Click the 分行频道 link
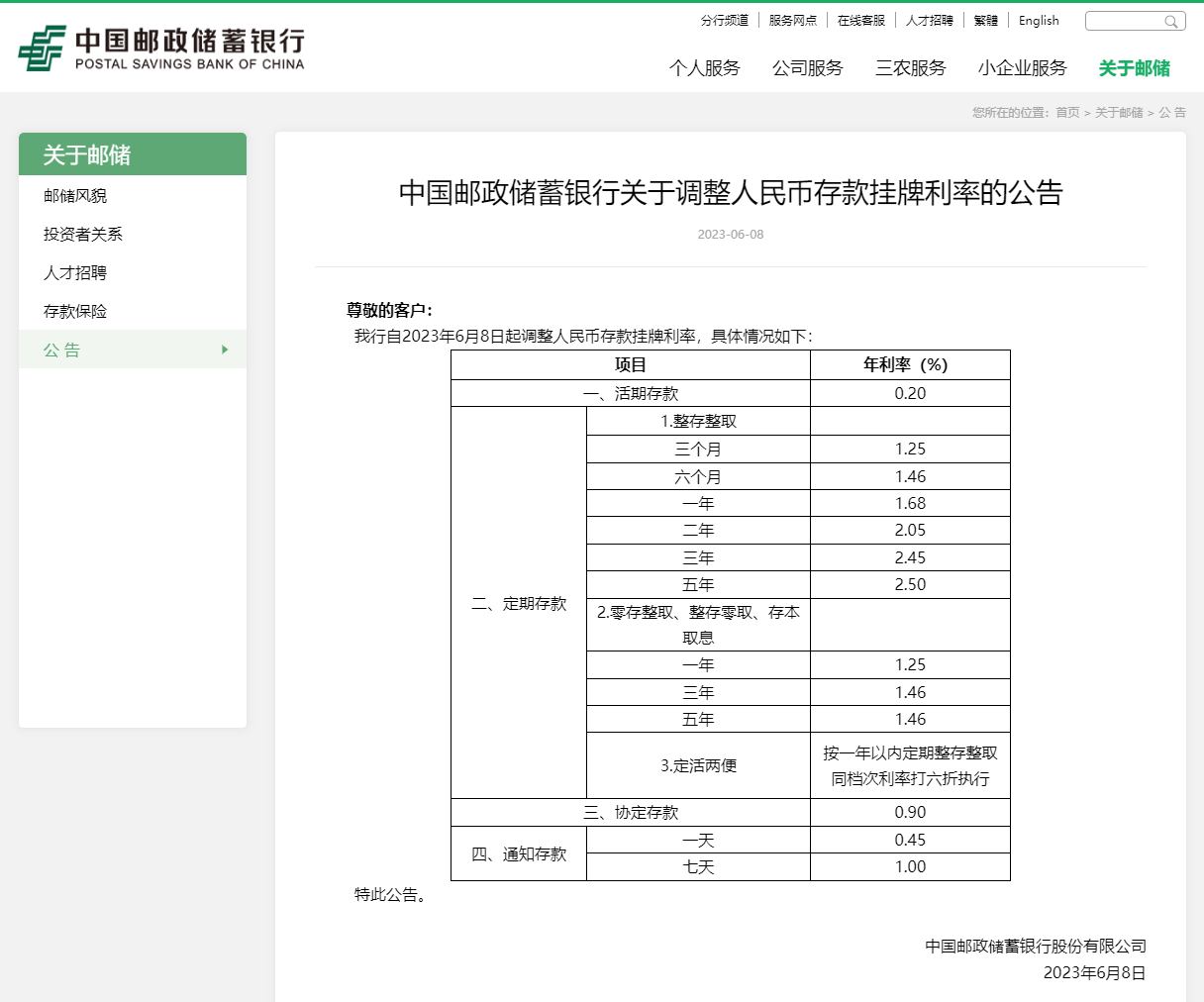The image size is (1204, 1002). click(x=725, y=20)
